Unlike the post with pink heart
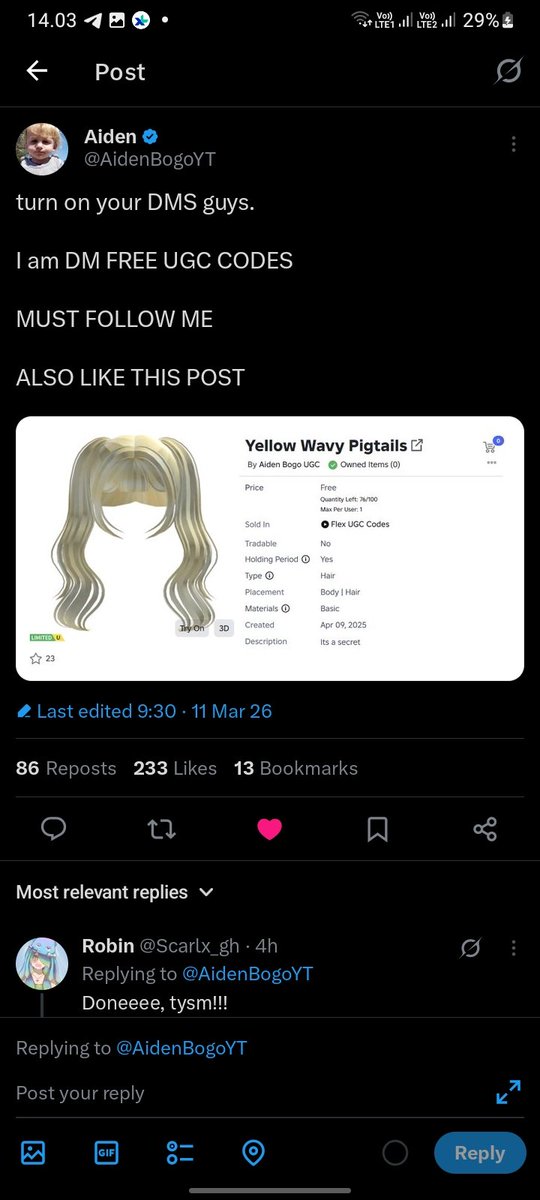 click(269, 829)
